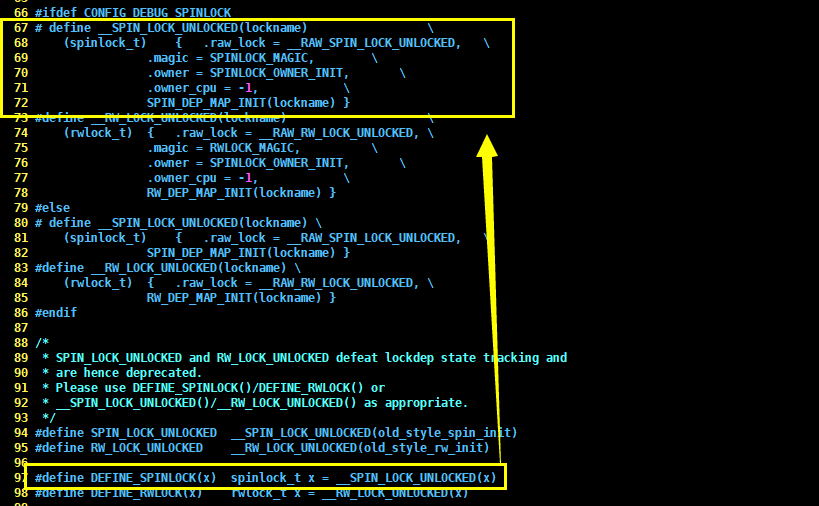Place cursor on #else at line 79
This screenshot has height=506, width=819.
pos(52,208)
